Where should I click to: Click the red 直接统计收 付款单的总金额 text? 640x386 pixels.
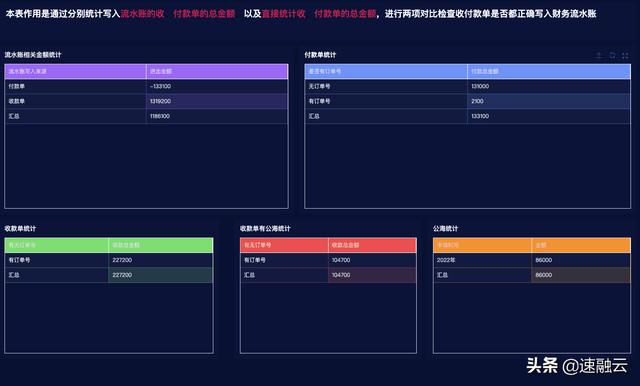coord(319,14)
